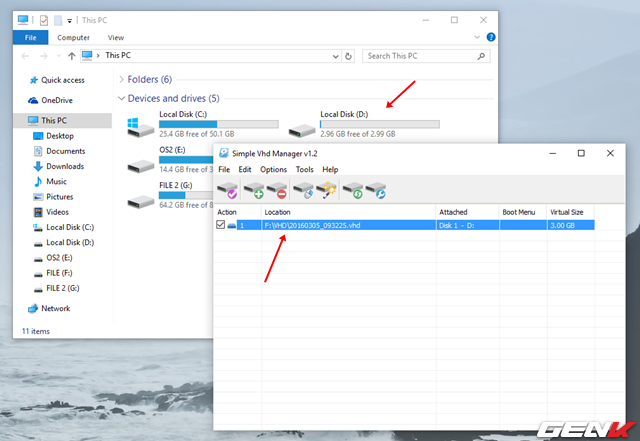
Task: Sort by the Virtual Size column header
Action: pos(571,212)
